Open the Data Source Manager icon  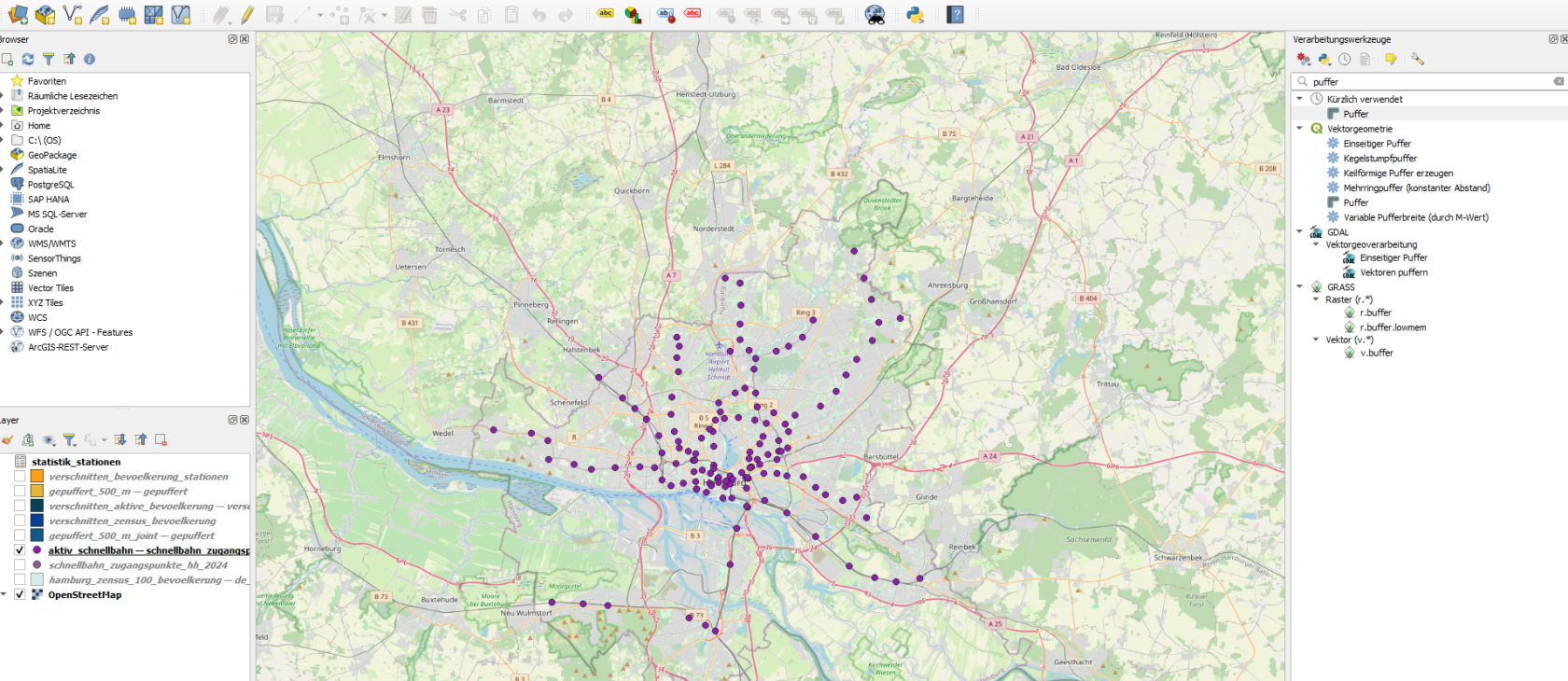[x=18, y=15]
